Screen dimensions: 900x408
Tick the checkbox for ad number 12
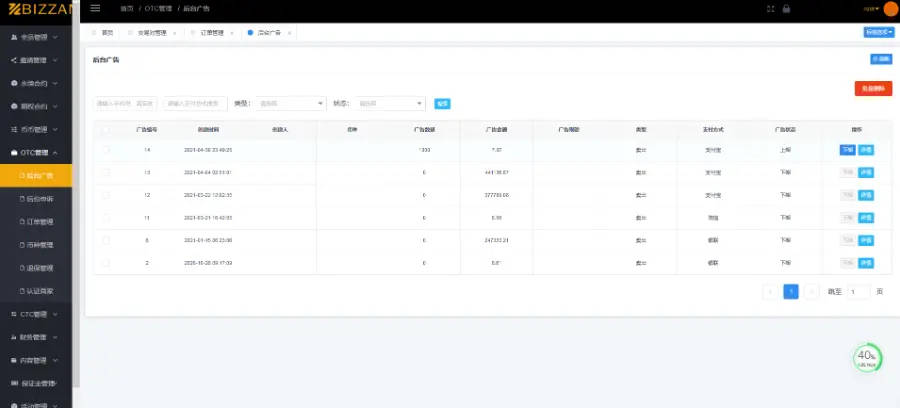(106, 195)
